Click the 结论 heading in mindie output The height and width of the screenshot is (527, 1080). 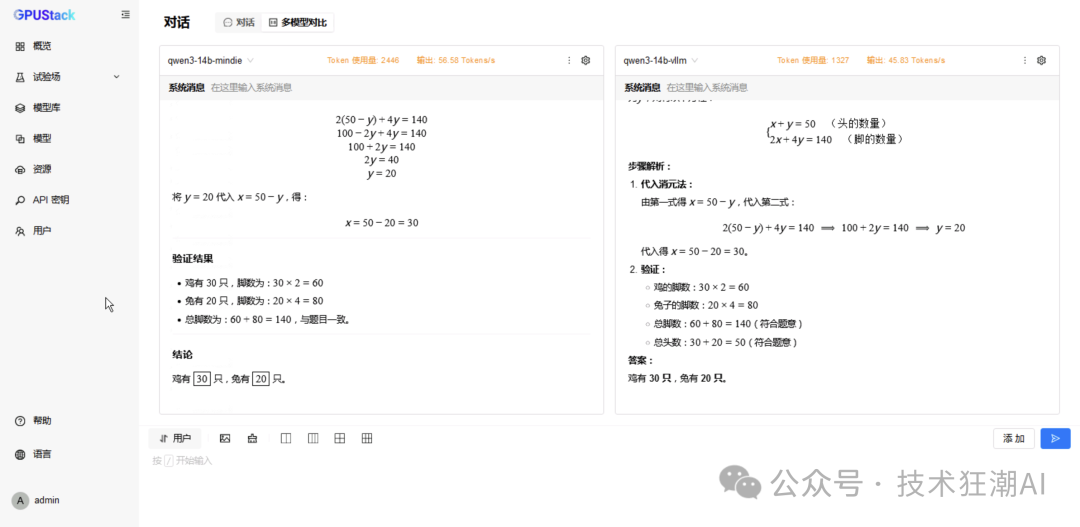(x=183, y=355)
